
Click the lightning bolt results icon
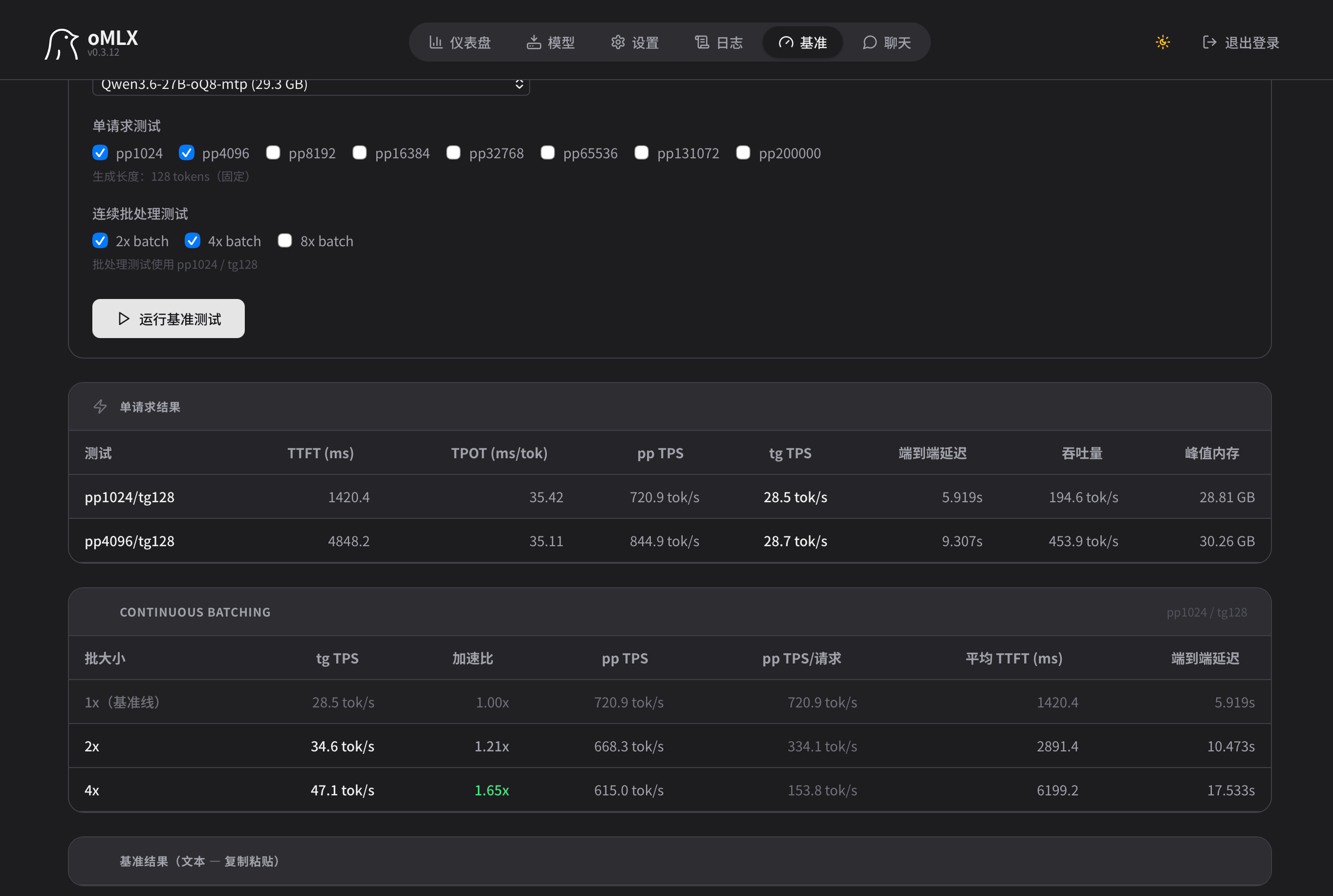point(100,406)
